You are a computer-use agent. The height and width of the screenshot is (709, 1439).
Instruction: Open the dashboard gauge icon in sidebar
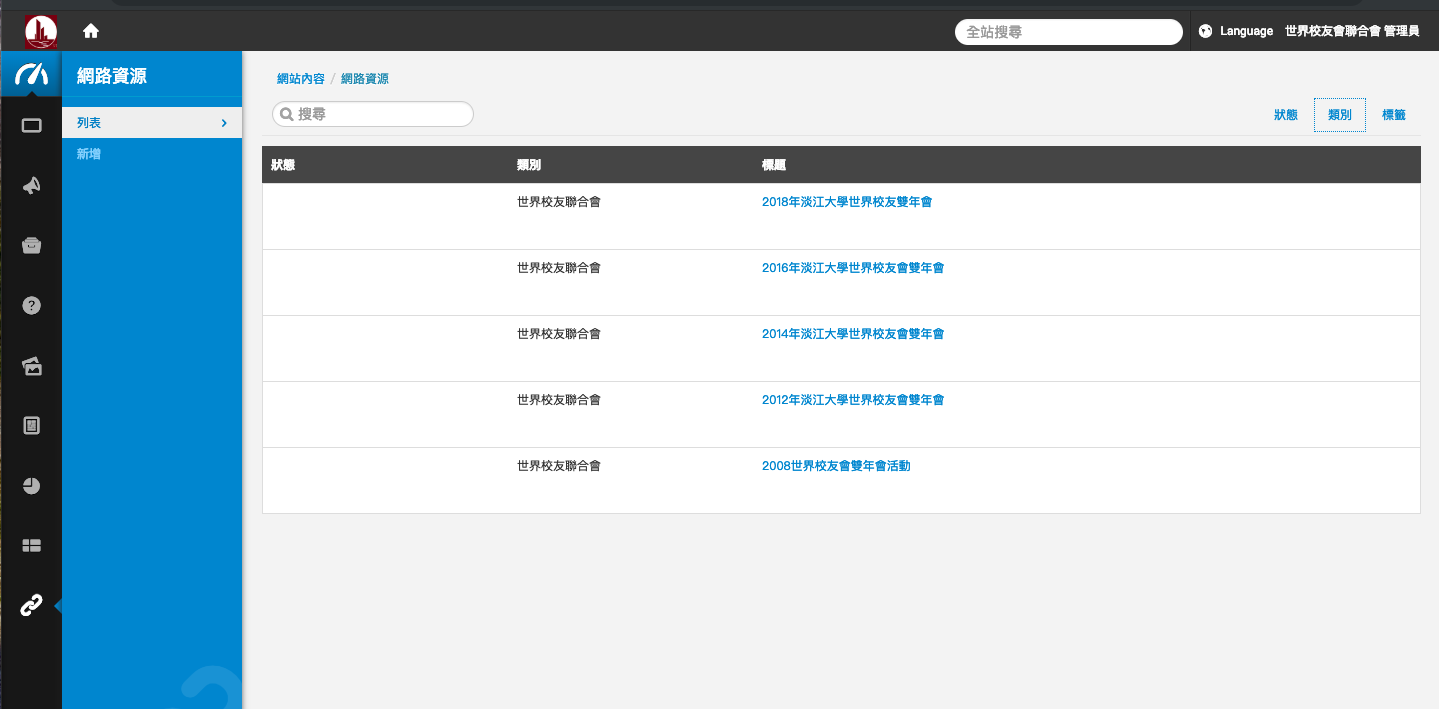(31, 74)
